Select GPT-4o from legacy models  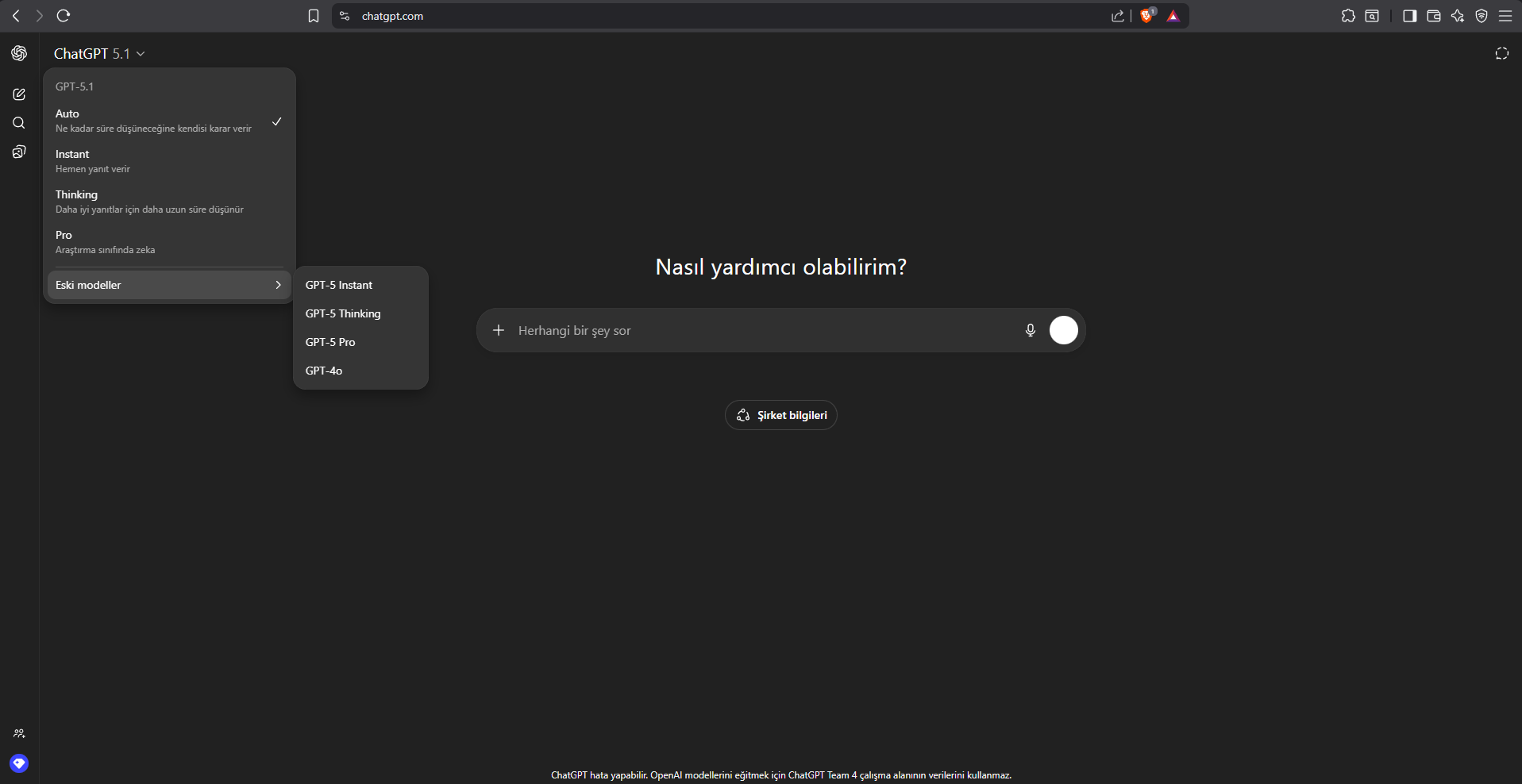point(324,371)
